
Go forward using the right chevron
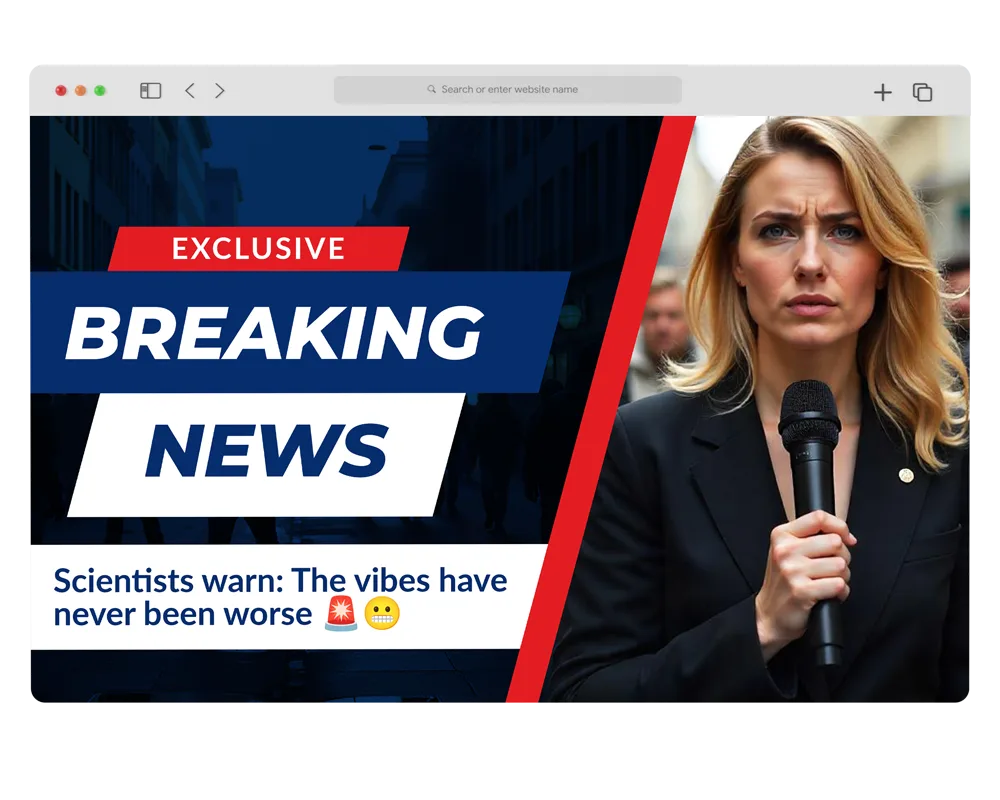(x=220, y=91)
